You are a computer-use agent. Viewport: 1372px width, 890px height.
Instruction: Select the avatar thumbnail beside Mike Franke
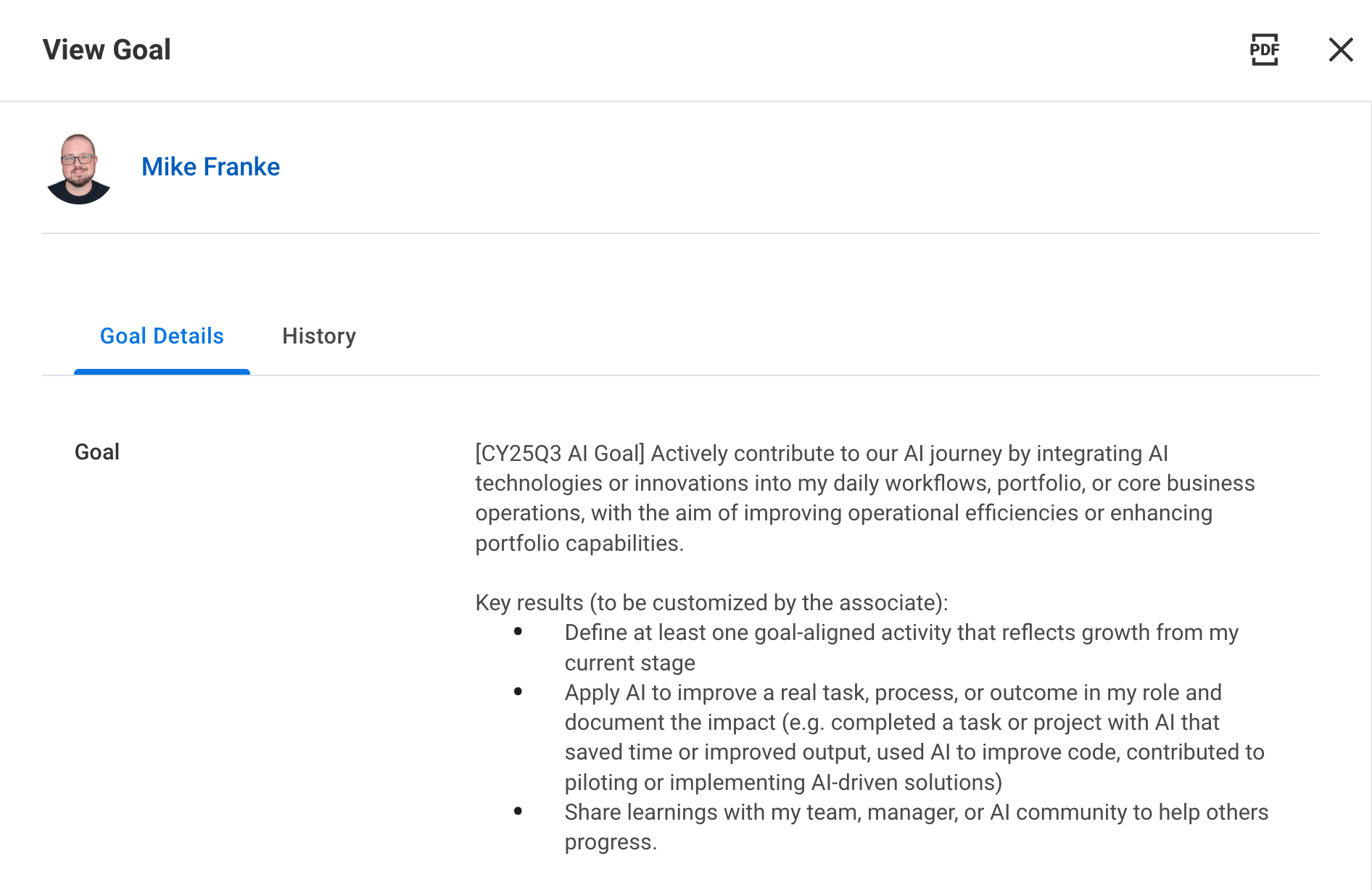[78, 168]
